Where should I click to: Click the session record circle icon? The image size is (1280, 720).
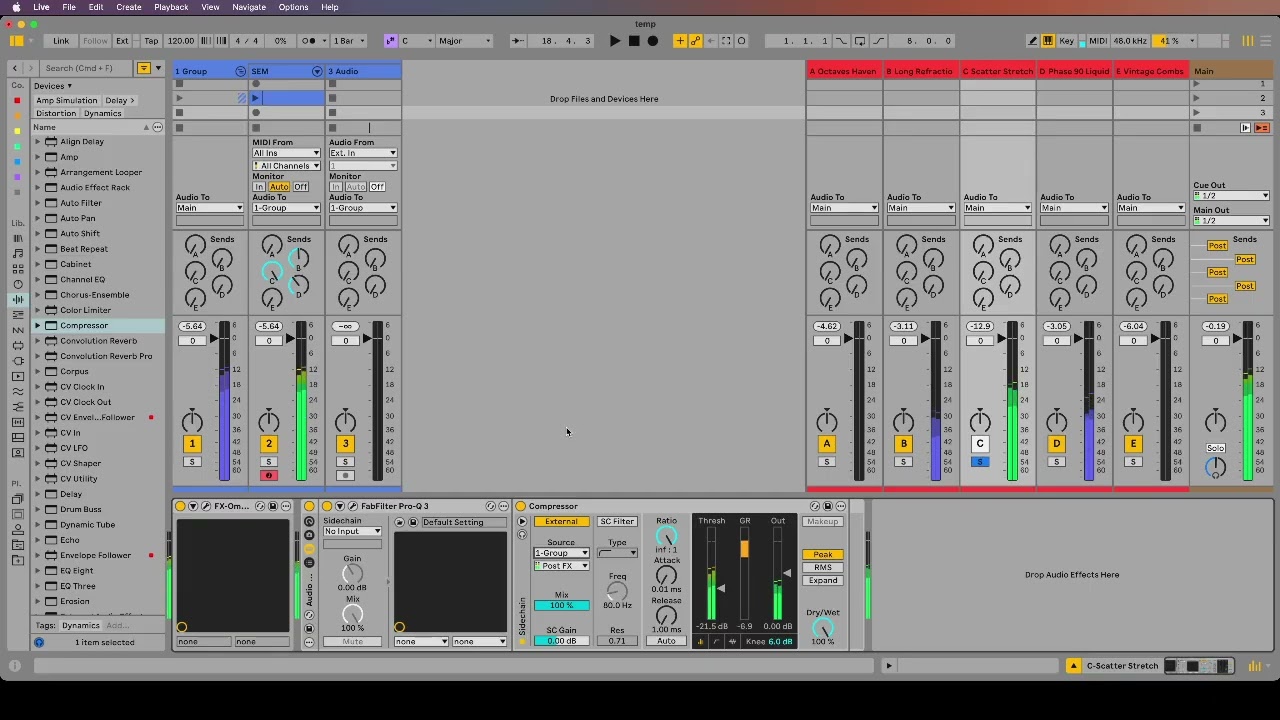(741, 41)
